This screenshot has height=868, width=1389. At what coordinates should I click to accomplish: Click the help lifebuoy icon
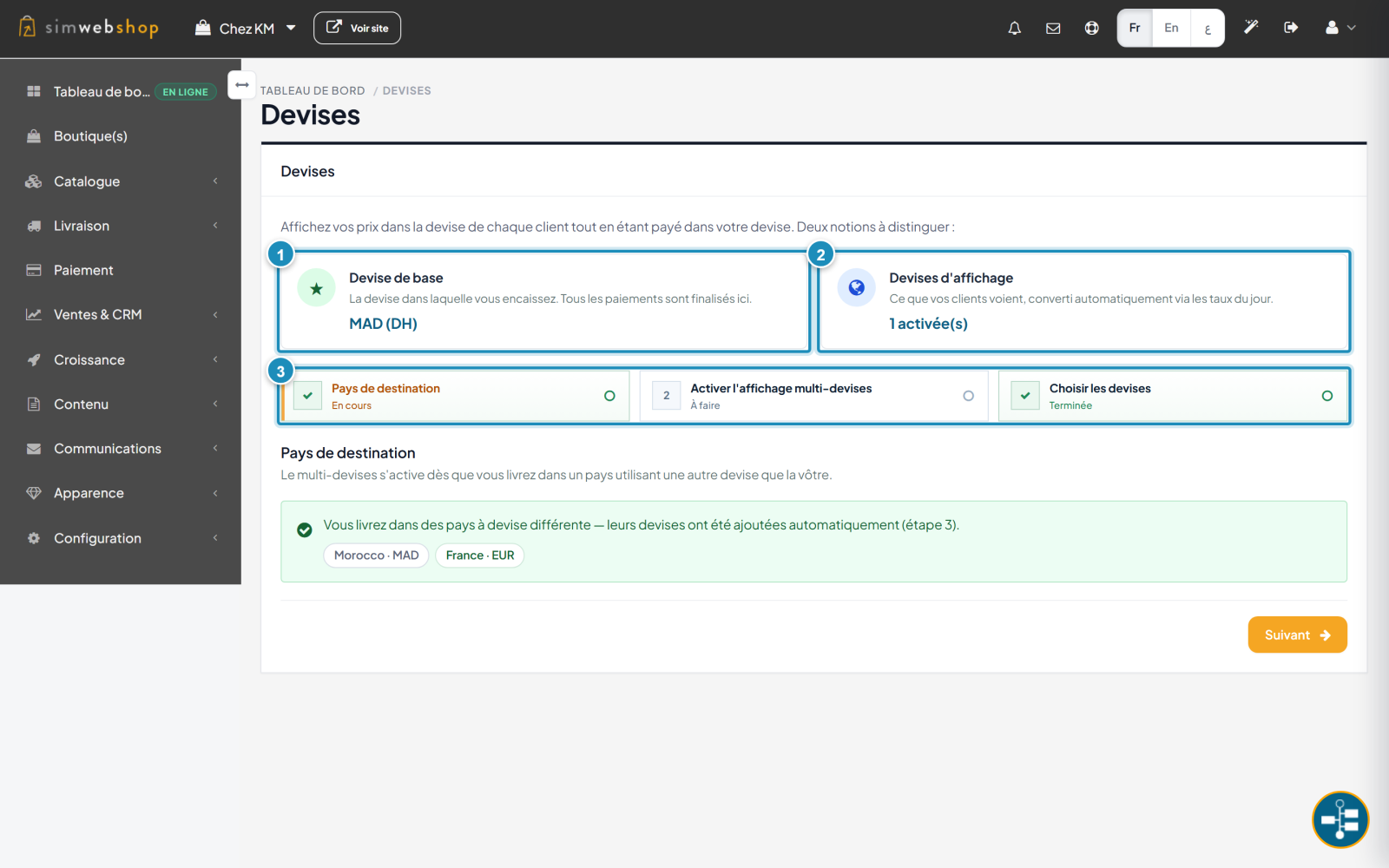tap(1091, 28)
